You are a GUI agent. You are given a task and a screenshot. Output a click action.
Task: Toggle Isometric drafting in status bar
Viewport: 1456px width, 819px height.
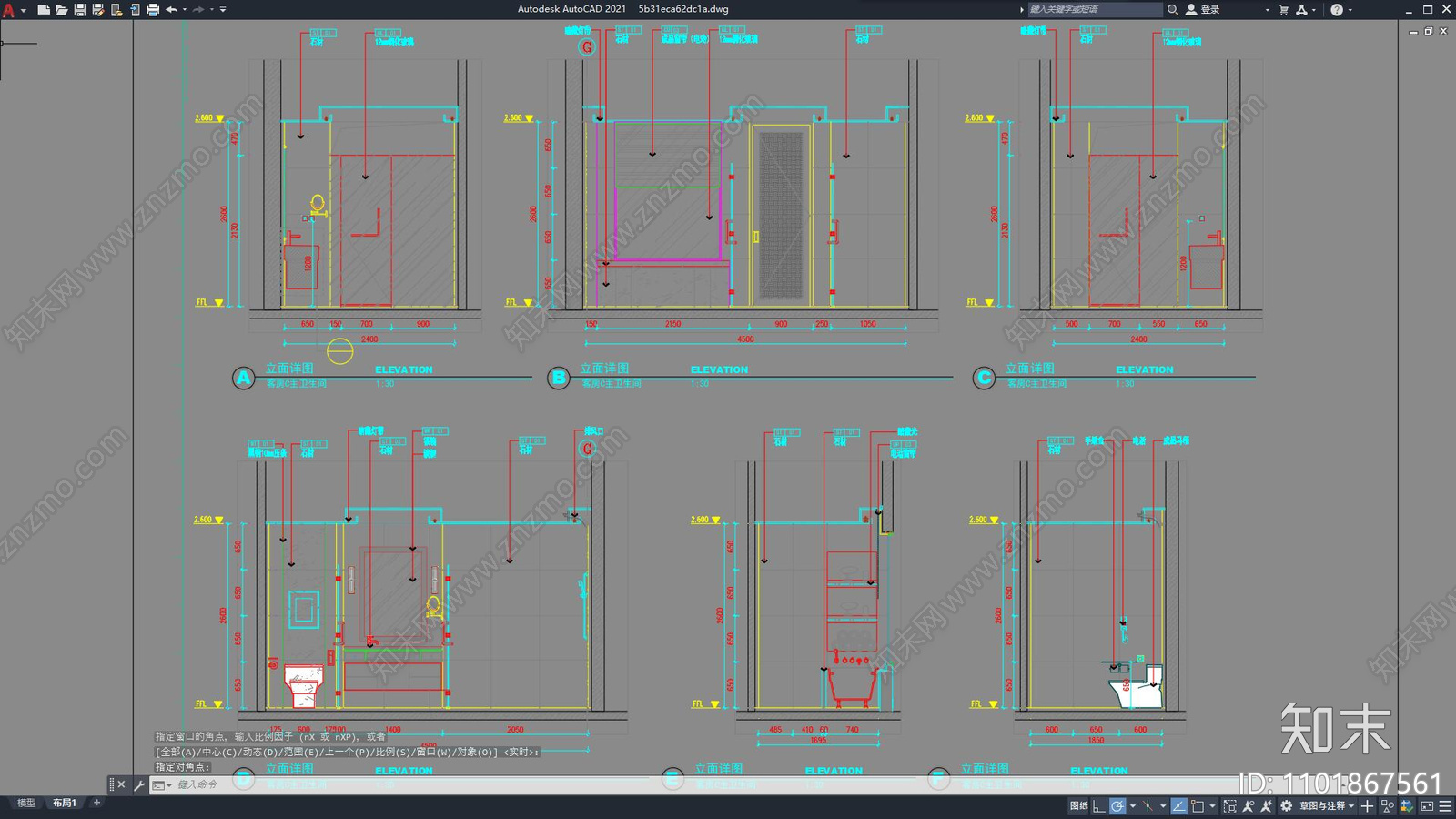pyautogui.click(x=1148, y=806)
